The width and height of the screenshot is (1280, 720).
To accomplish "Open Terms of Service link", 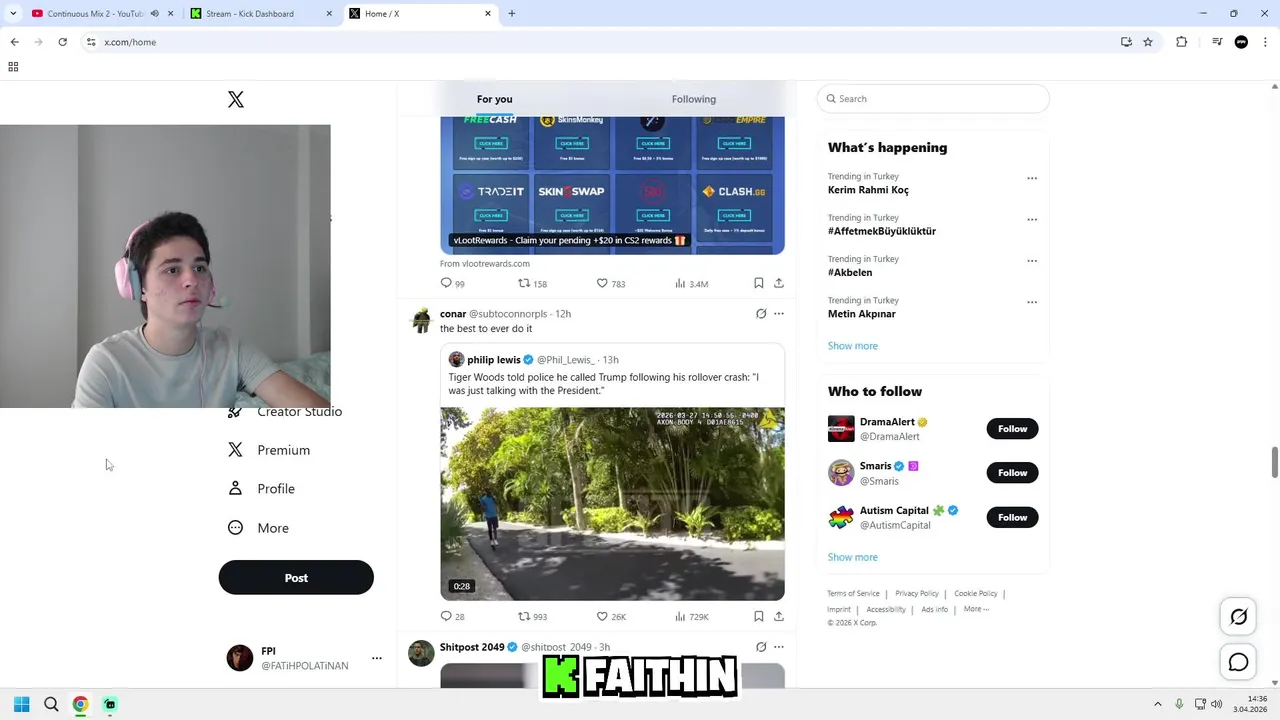I will click(x=853, y=594).
